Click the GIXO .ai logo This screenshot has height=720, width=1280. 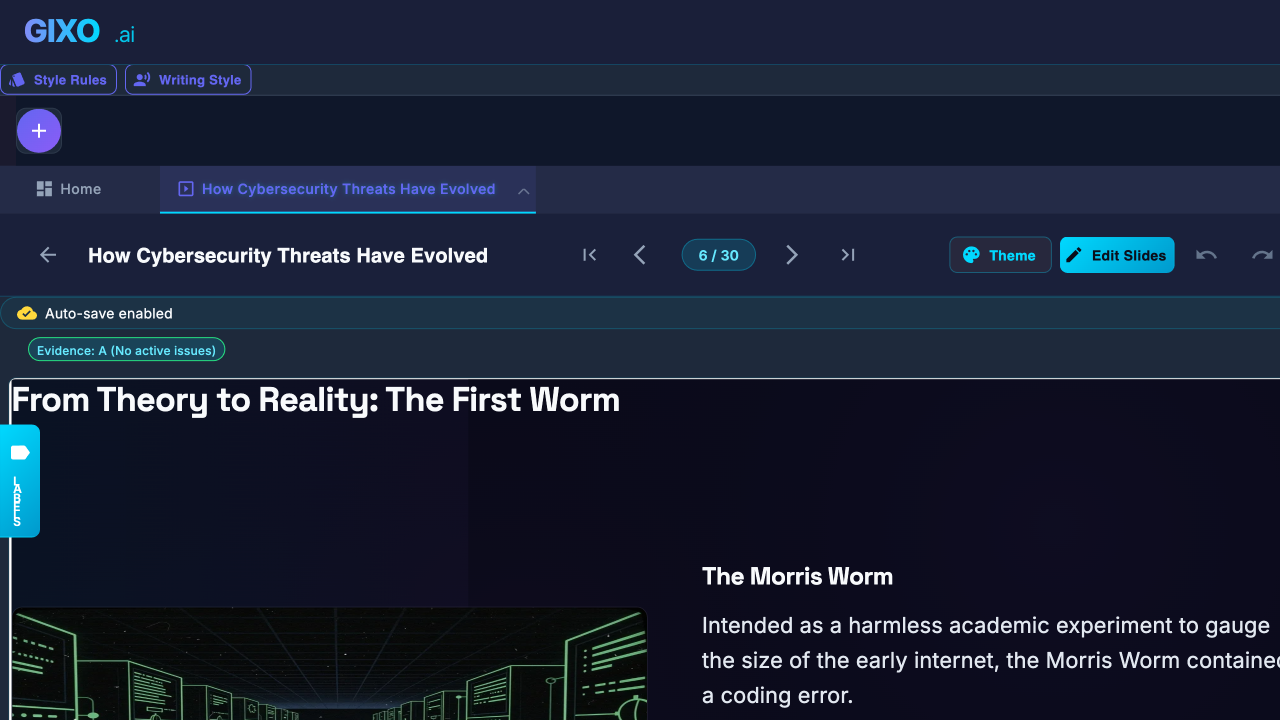(x=79, y=32)
